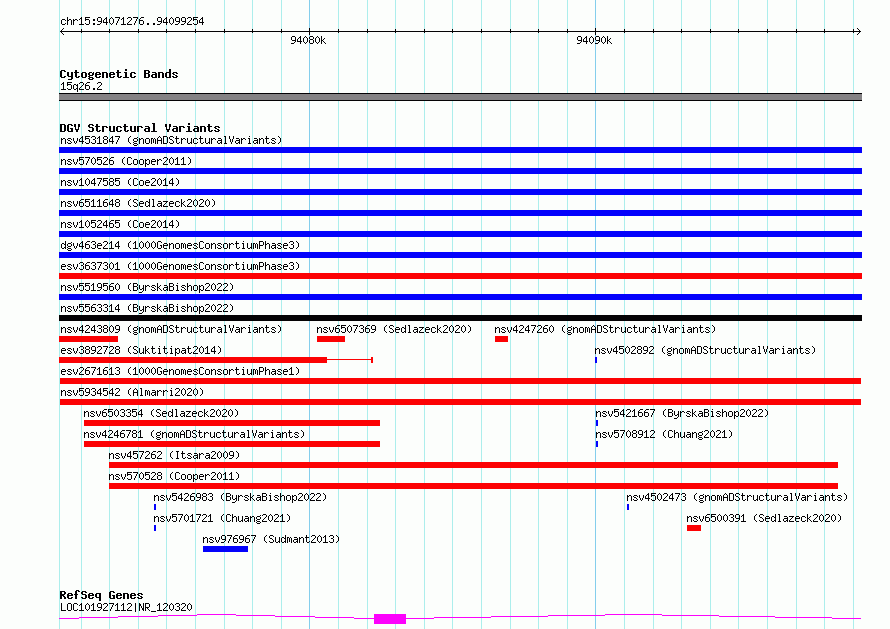Screen dimensions: 890x629
Task: Click the blue tick under nsv5426983
Action: [x=155, y=507]
